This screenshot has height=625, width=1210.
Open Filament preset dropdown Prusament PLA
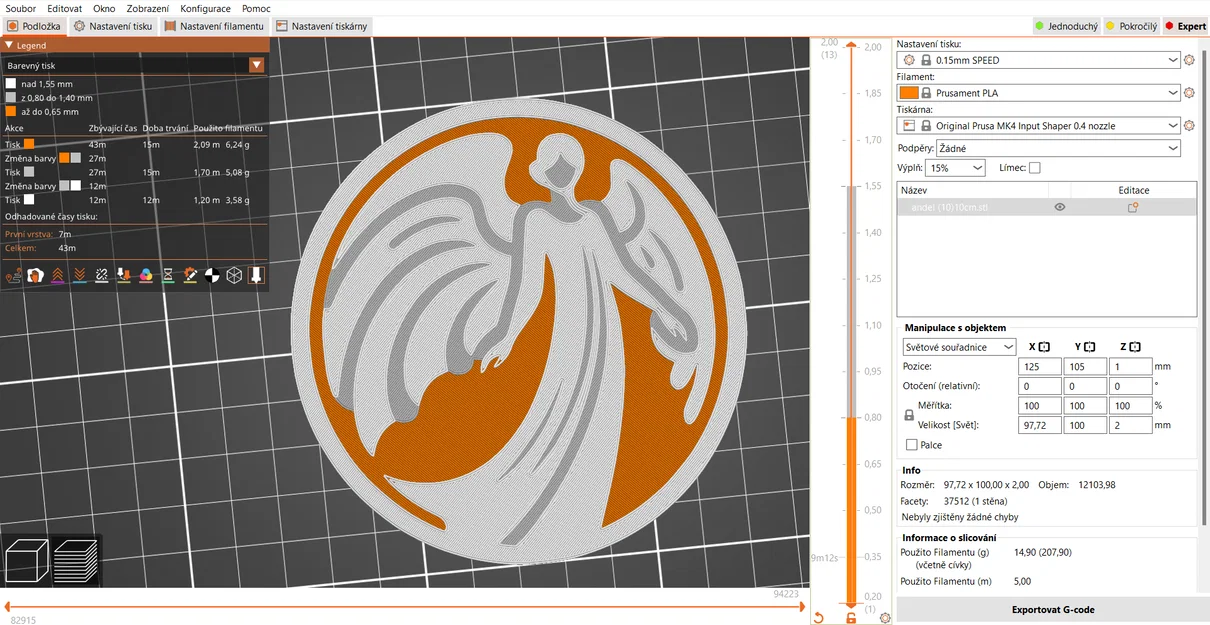pyautogui.click(x=1039, y=93)
